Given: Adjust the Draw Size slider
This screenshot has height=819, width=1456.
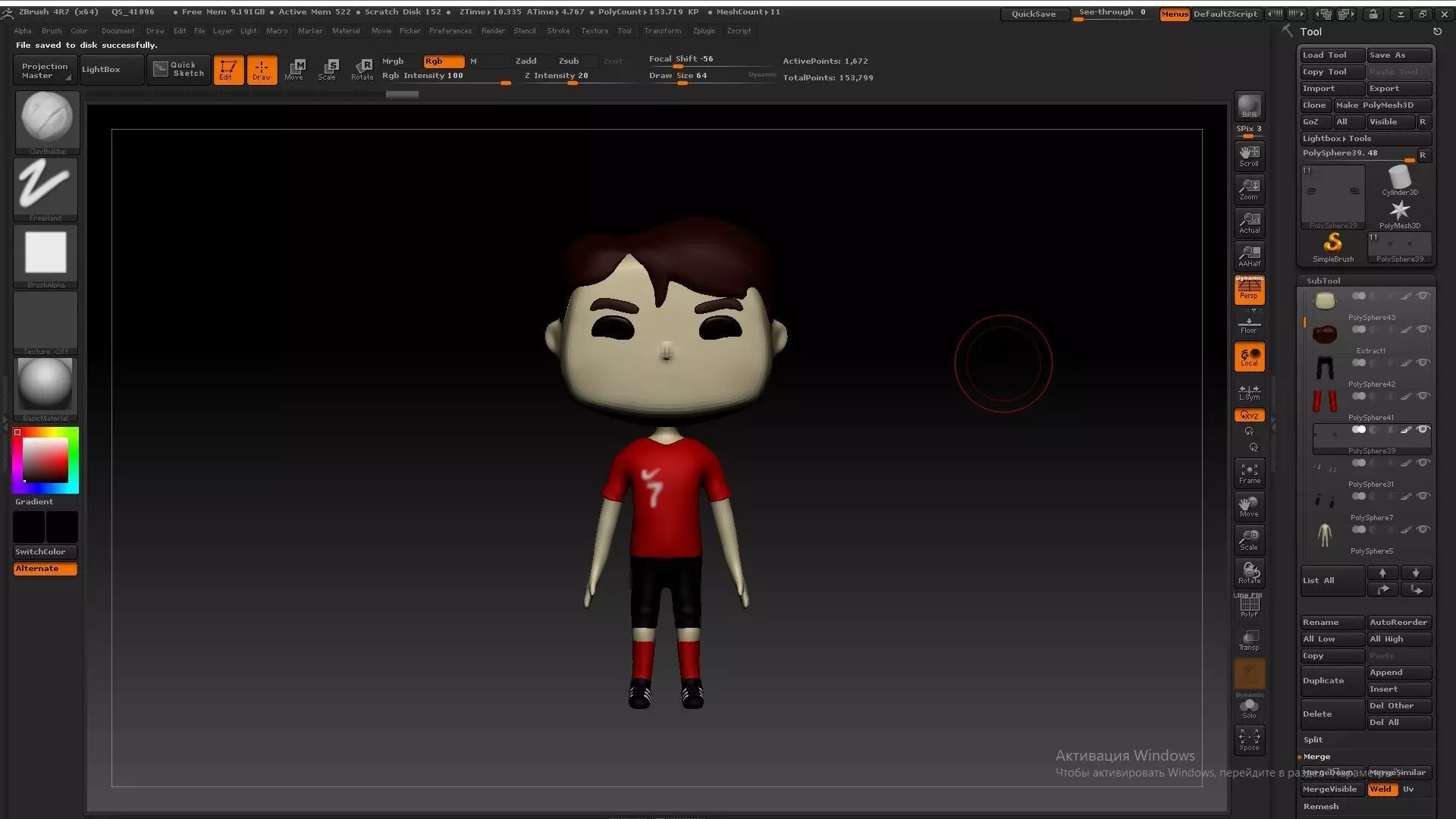Looking at the screenshot, I should (x=711, y=76).
